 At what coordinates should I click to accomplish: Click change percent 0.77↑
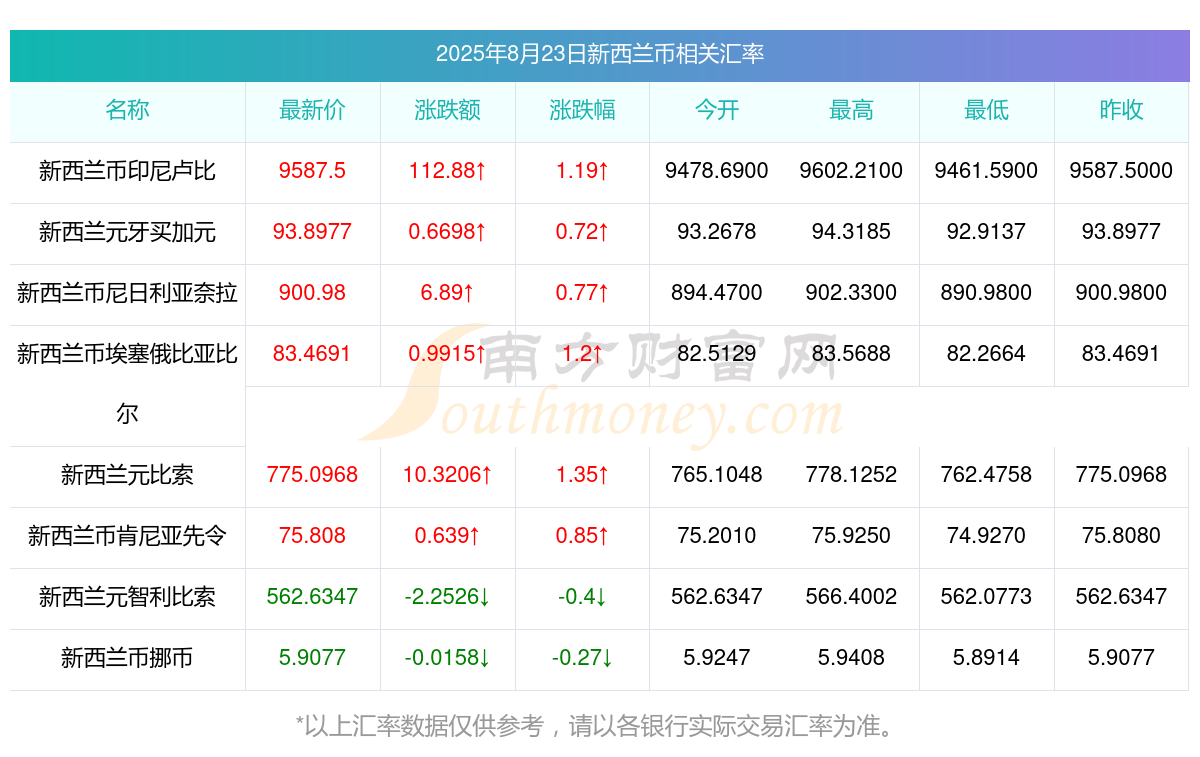coord(583,293)
